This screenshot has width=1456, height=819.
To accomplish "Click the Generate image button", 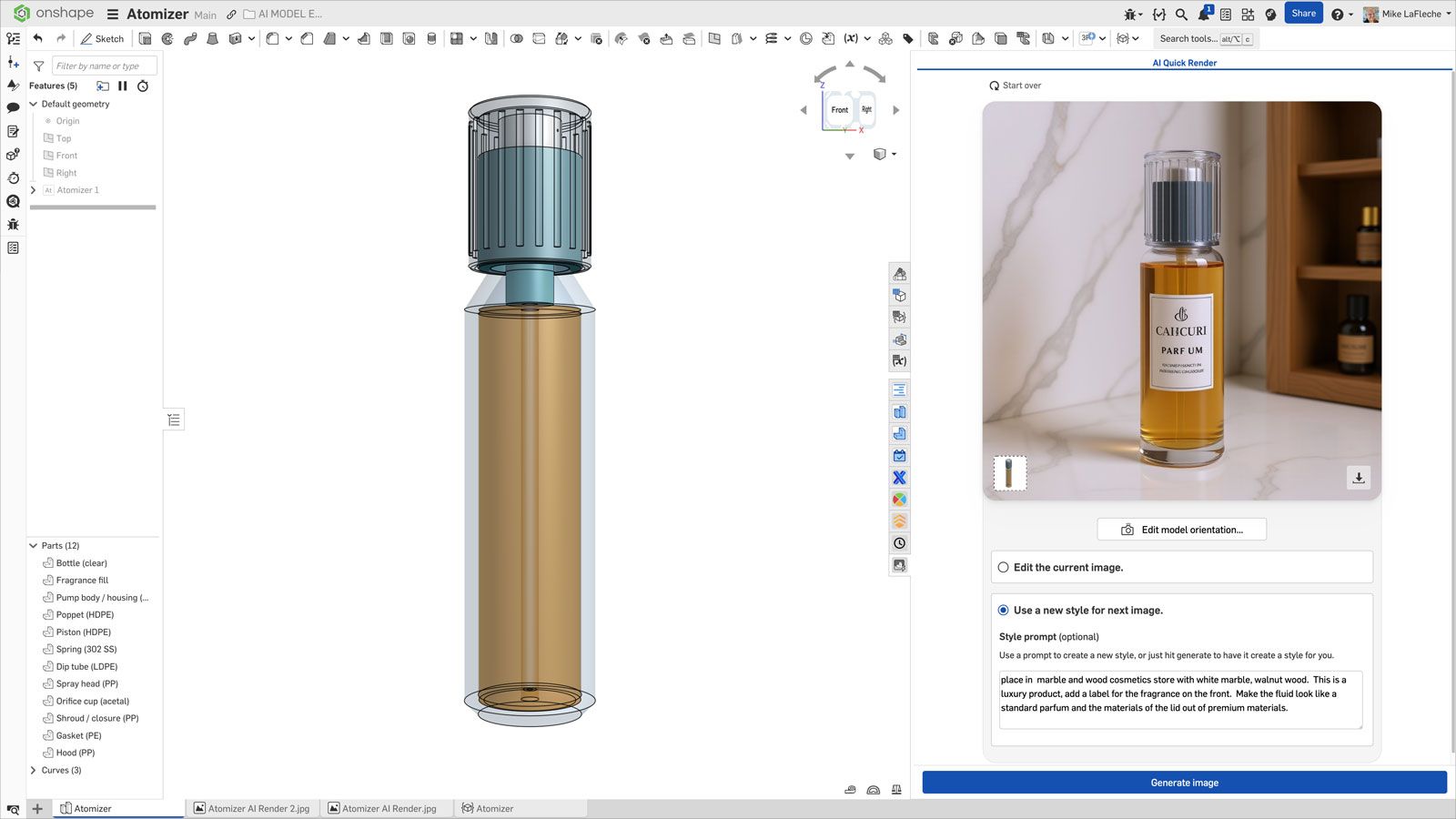I will (x=1184, y=783).
